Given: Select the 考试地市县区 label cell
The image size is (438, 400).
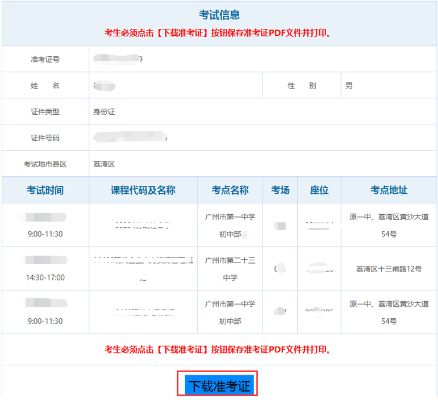Looking at the screenshot, I should (x=45, y=164).
